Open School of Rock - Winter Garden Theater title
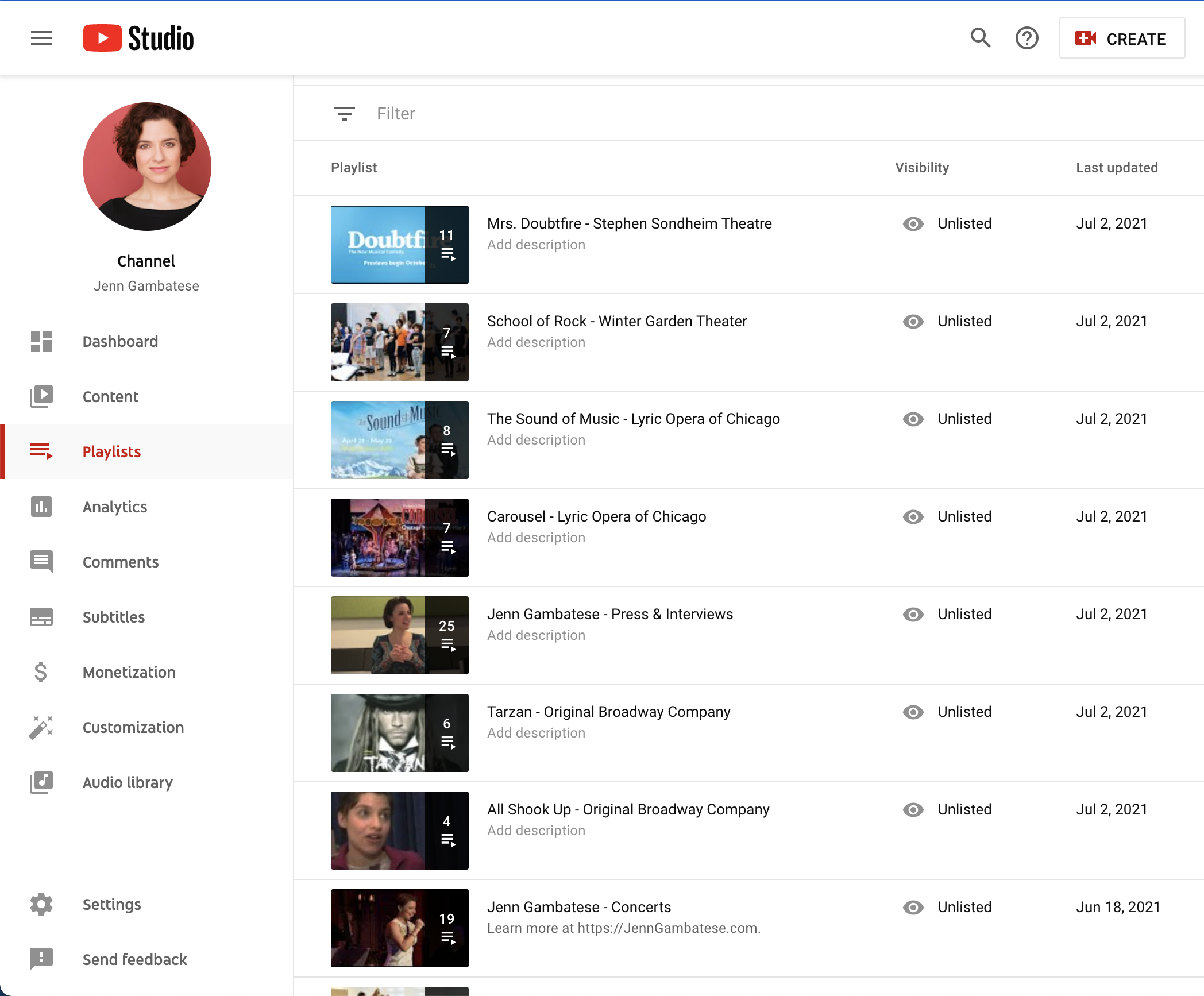Image resolution: width=1204 pixels, height=996 pixels. (617, 321)
